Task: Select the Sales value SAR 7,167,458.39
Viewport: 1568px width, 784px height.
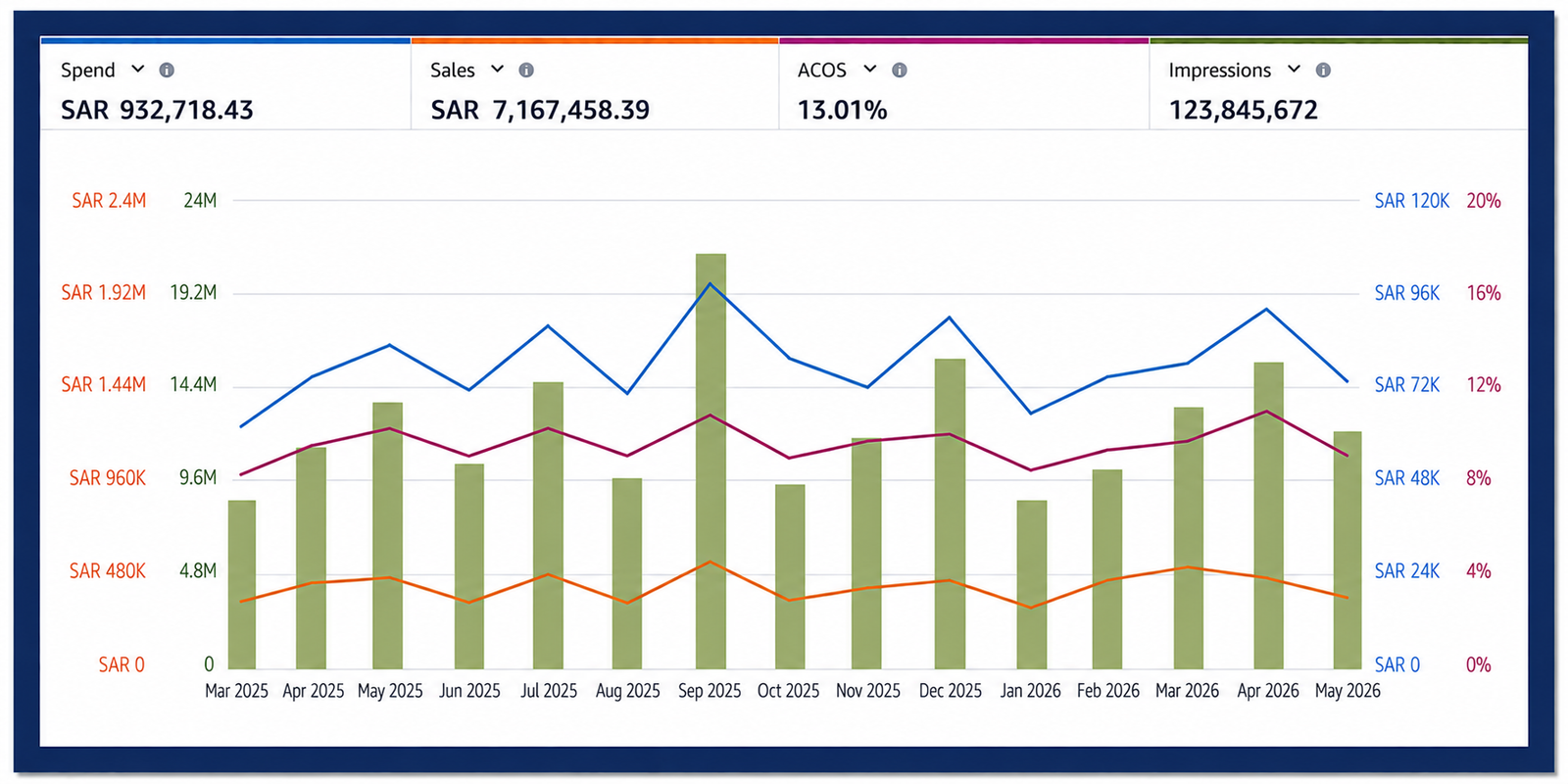Action: point(540,110)
